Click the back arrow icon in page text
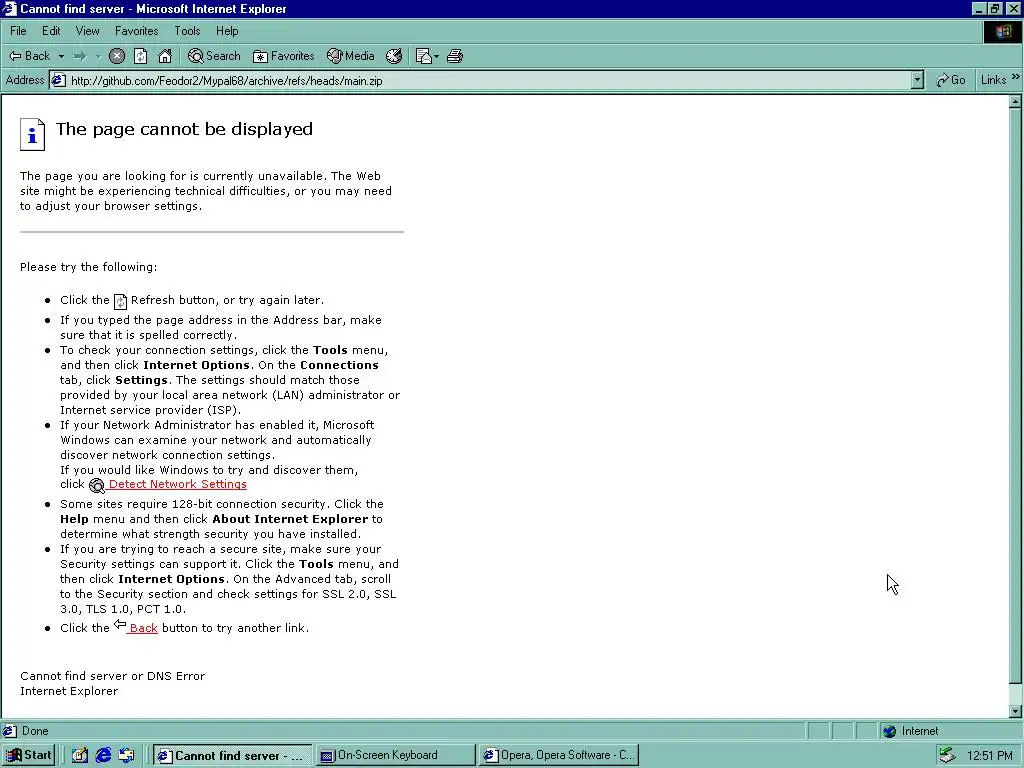Screen dimensions: 1024x768 click(120, 625)
